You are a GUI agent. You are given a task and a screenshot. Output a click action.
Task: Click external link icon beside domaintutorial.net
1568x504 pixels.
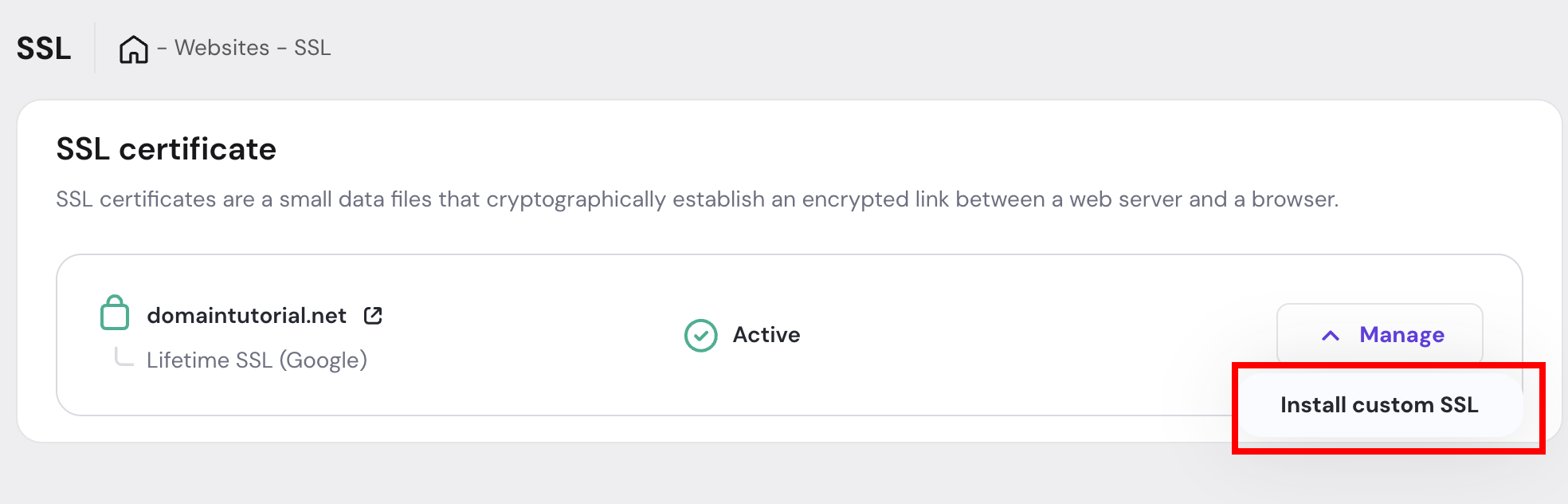coord(373,316)
